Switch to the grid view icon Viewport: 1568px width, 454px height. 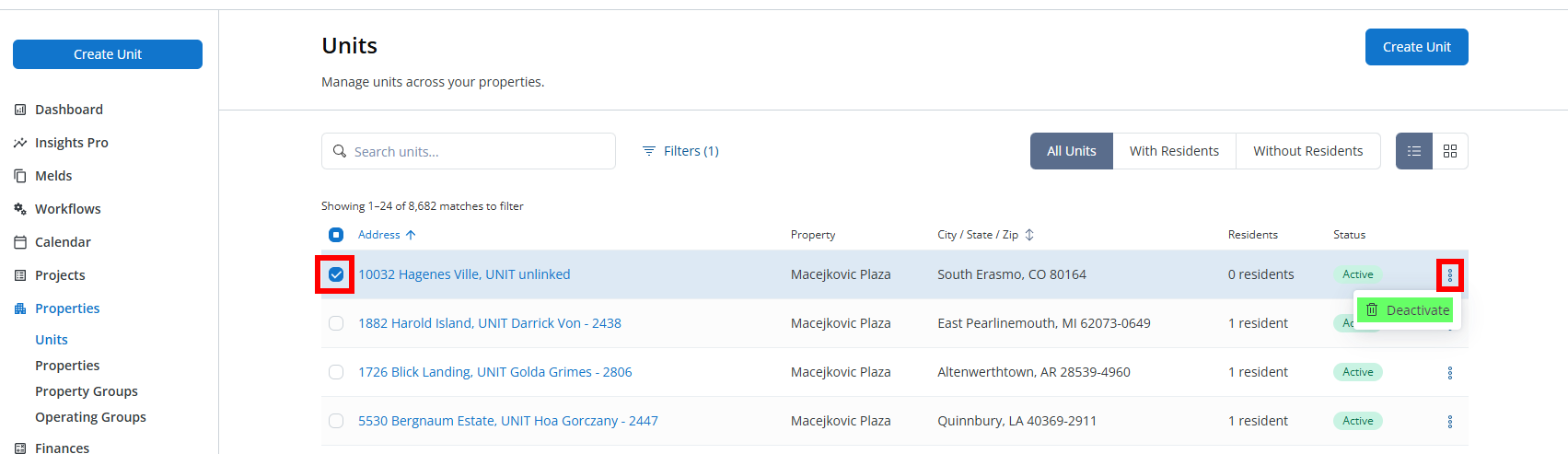[x=1450, y=151]
